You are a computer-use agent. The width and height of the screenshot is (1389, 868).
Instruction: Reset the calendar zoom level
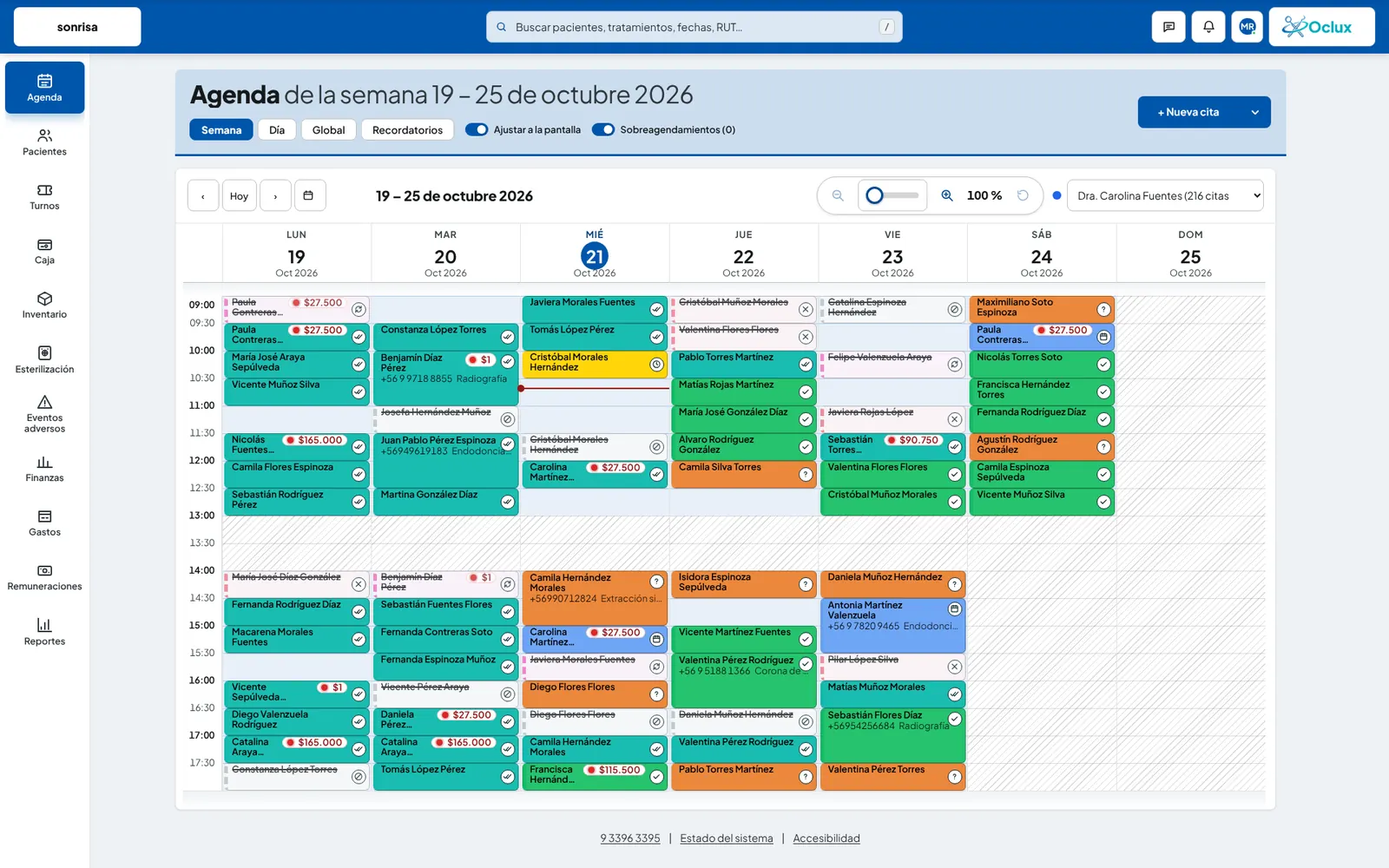(x=1023, y=196)
